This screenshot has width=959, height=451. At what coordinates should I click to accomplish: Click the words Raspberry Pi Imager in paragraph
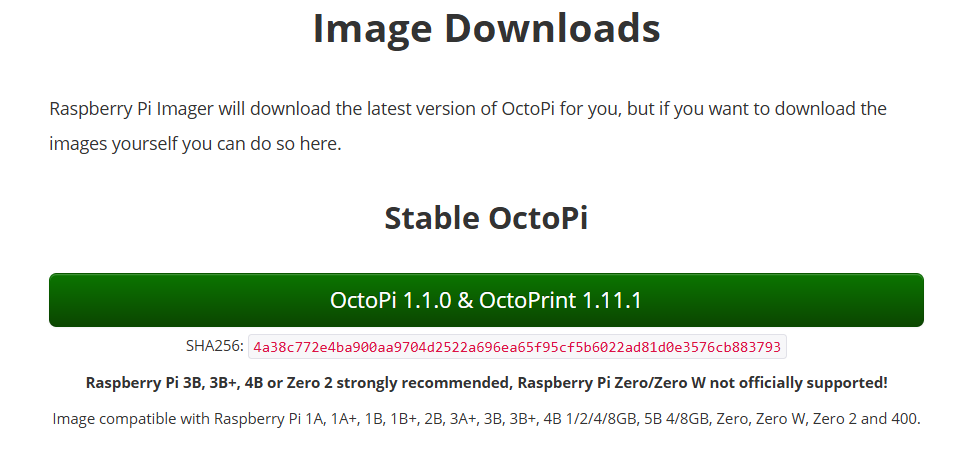pyautogui.click(x=131, y=110)
